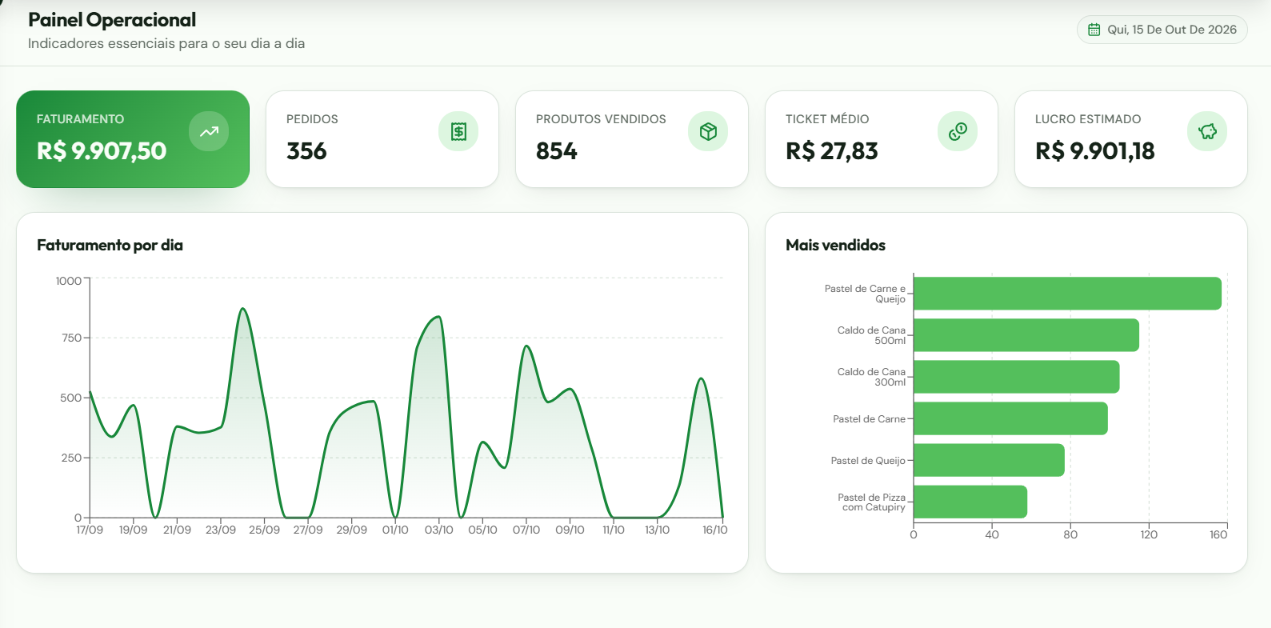Click the Mais vendidos chart title
This screenshot has height=628, width=1271.
[835, 245]
